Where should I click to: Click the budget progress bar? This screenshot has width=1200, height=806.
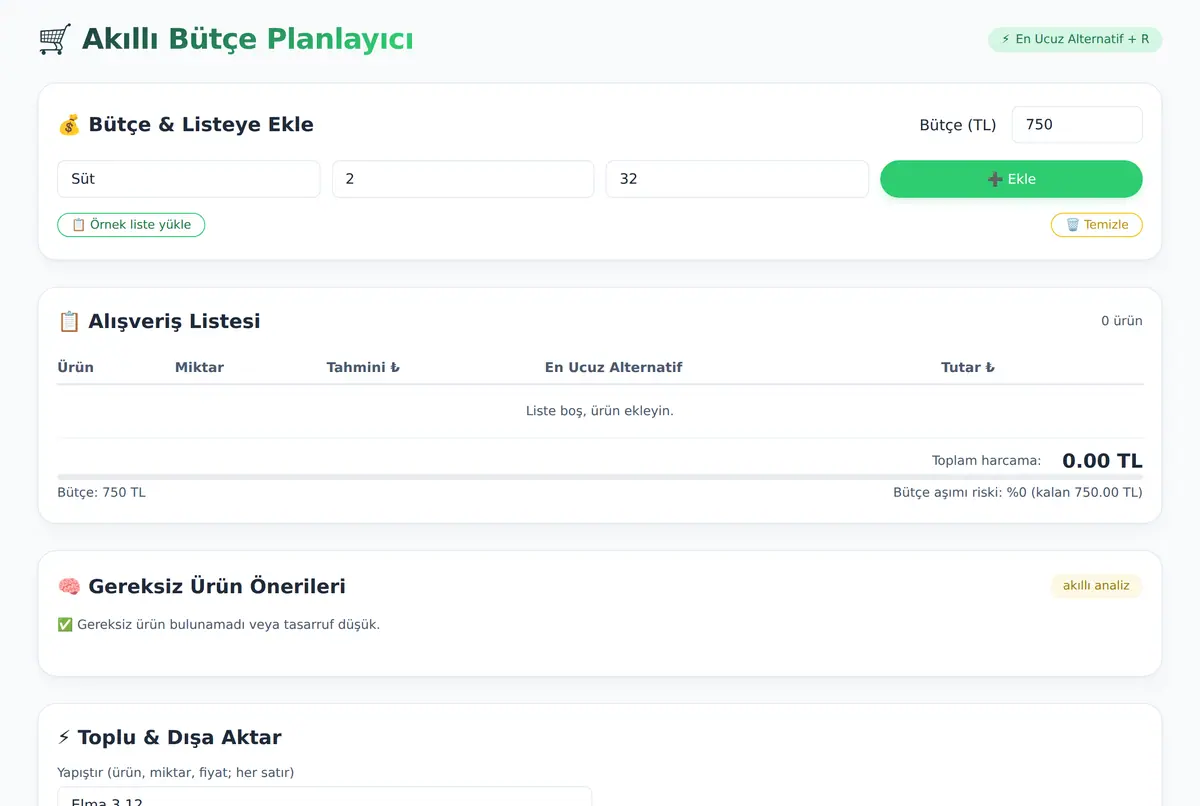(x=600, y=477)
